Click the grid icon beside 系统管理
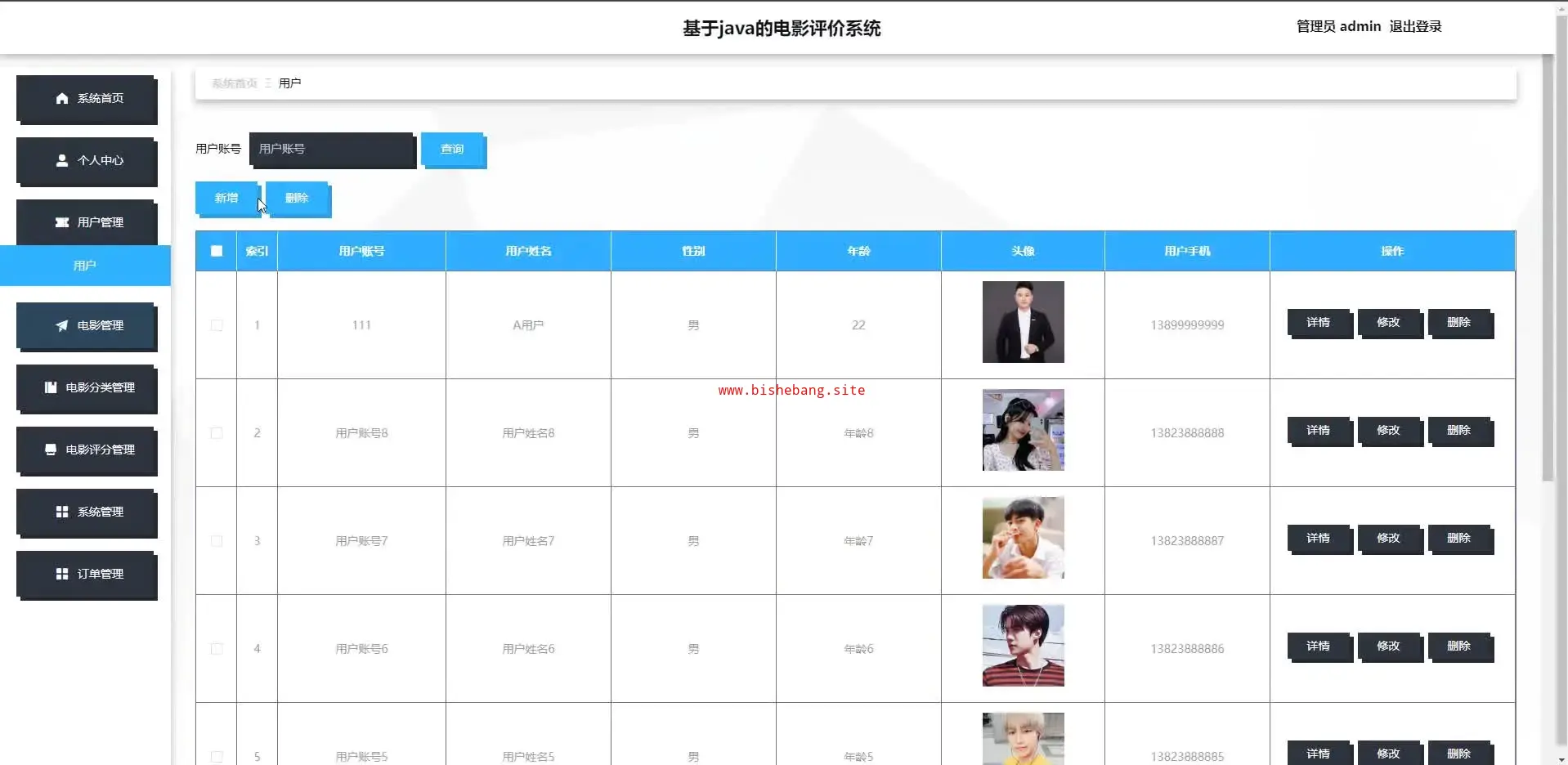This screenshot has width=1568, height=765. tap(62, 512)
